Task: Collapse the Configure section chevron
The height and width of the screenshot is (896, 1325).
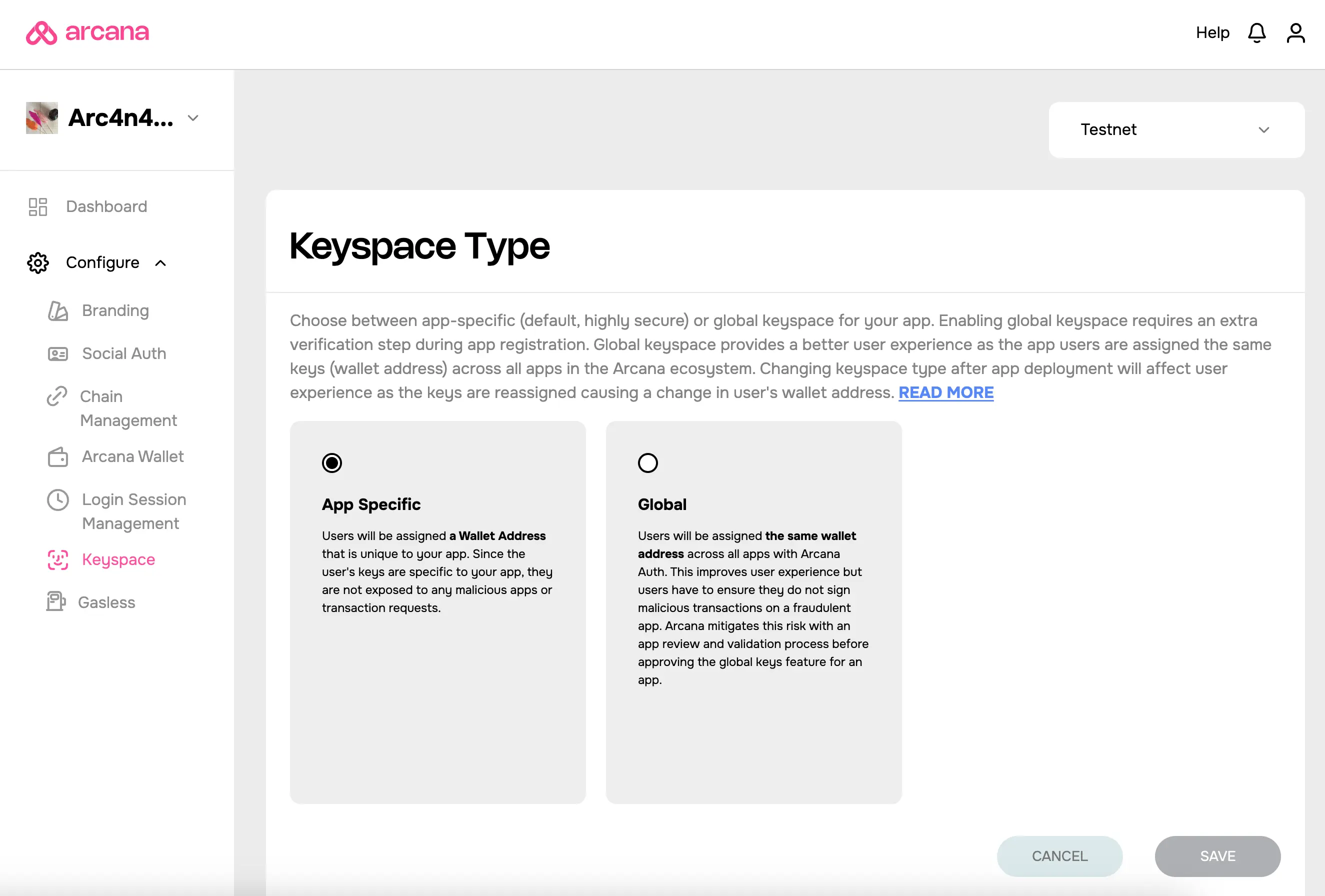Action: coord(161,263)
